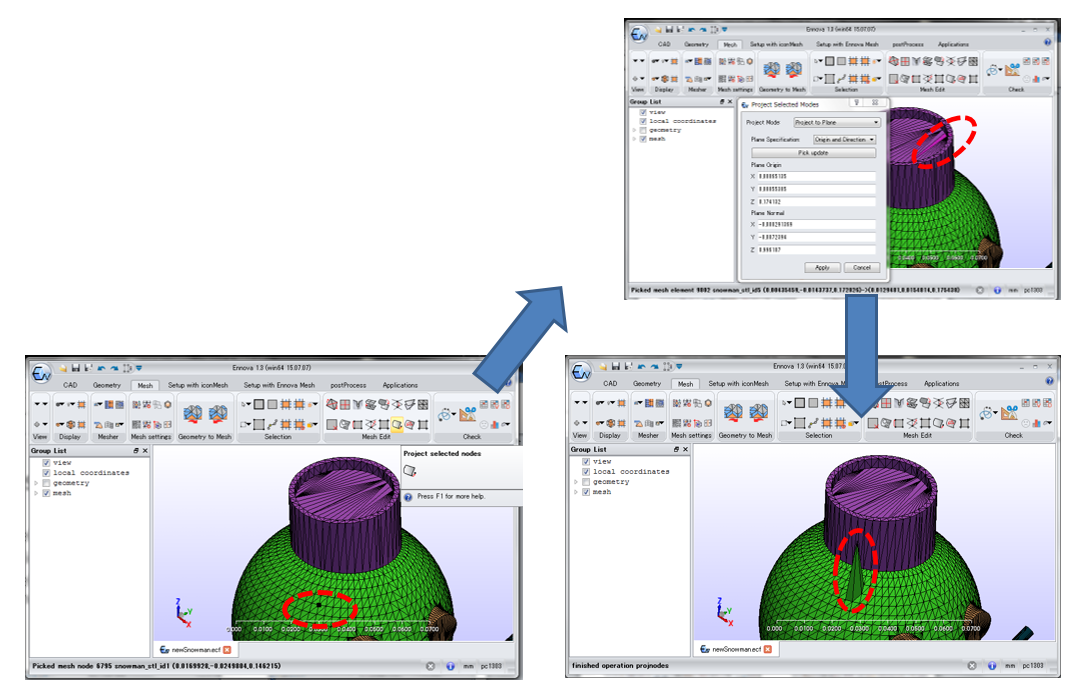1078x693 pixels.
Task: Click the Plane Normal X input field
Action: [x=816, y=225]
